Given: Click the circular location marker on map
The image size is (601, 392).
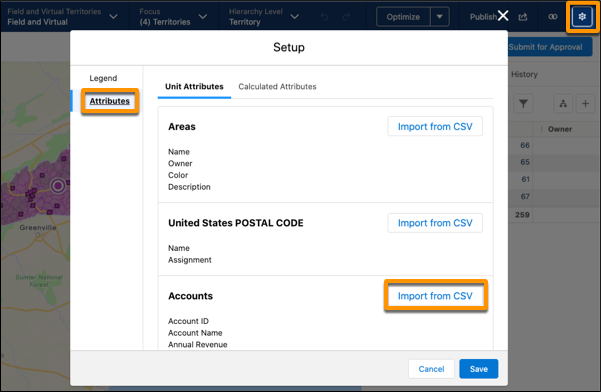Looking at the screenshot, I should (58, 185).
